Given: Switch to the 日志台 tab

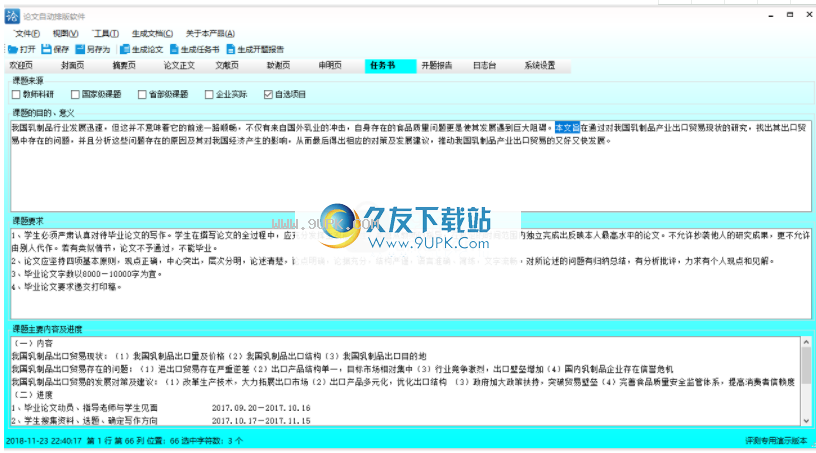Looking at the screenshot, I should coord(484,66).
